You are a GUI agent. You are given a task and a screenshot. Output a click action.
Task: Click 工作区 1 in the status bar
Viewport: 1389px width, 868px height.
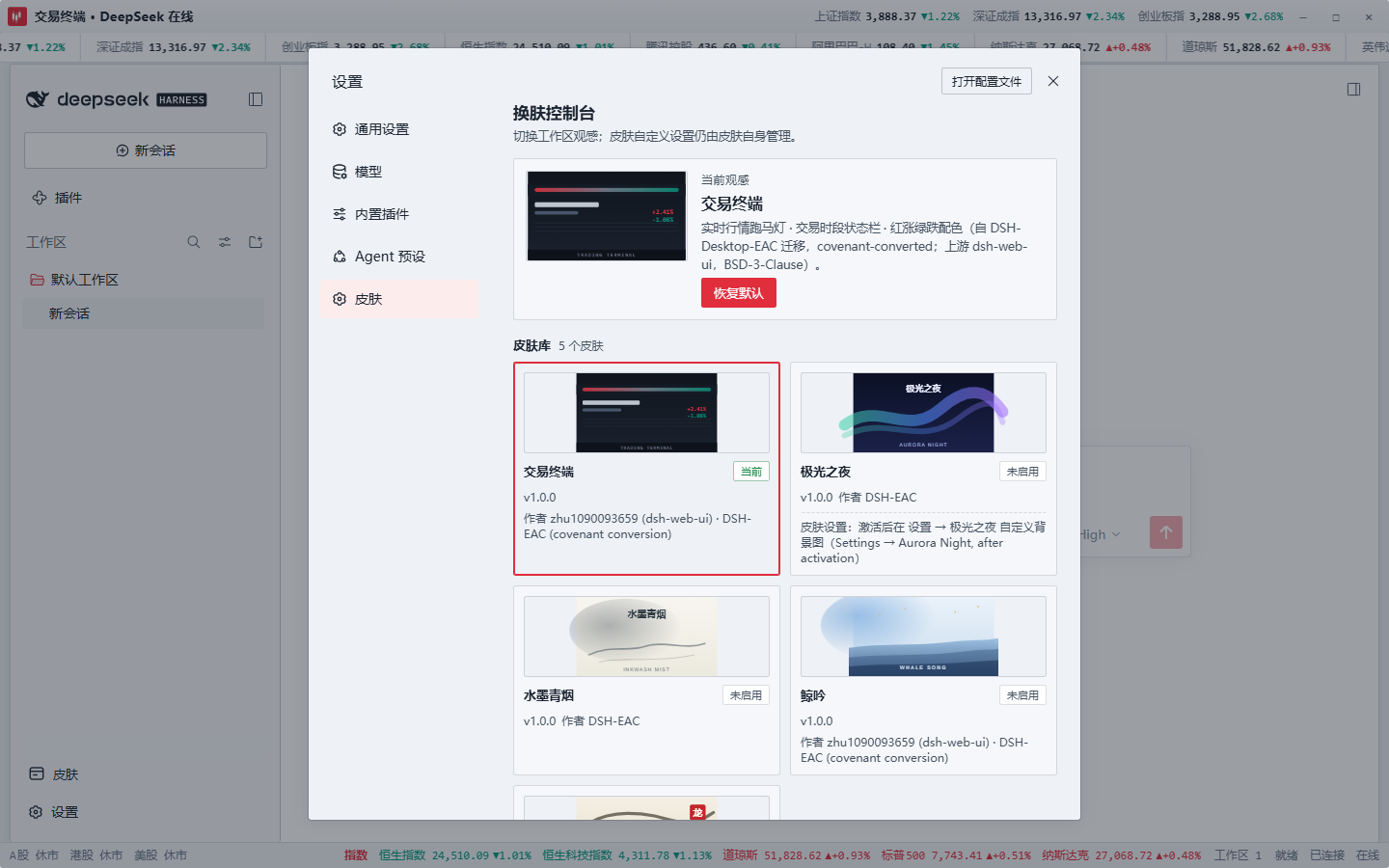(x=1238, y=855)
